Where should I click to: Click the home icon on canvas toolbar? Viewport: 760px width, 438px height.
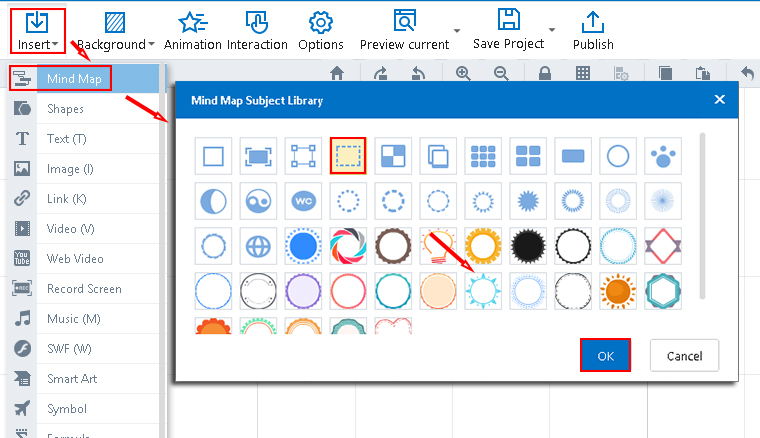(337, 73)
